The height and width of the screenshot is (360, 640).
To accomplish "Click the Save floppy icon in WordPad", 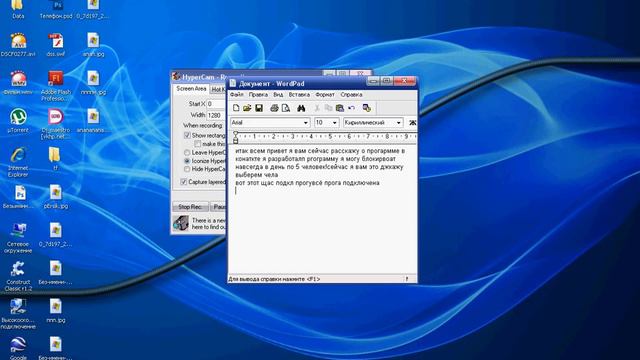I will (x=259, y=108).
